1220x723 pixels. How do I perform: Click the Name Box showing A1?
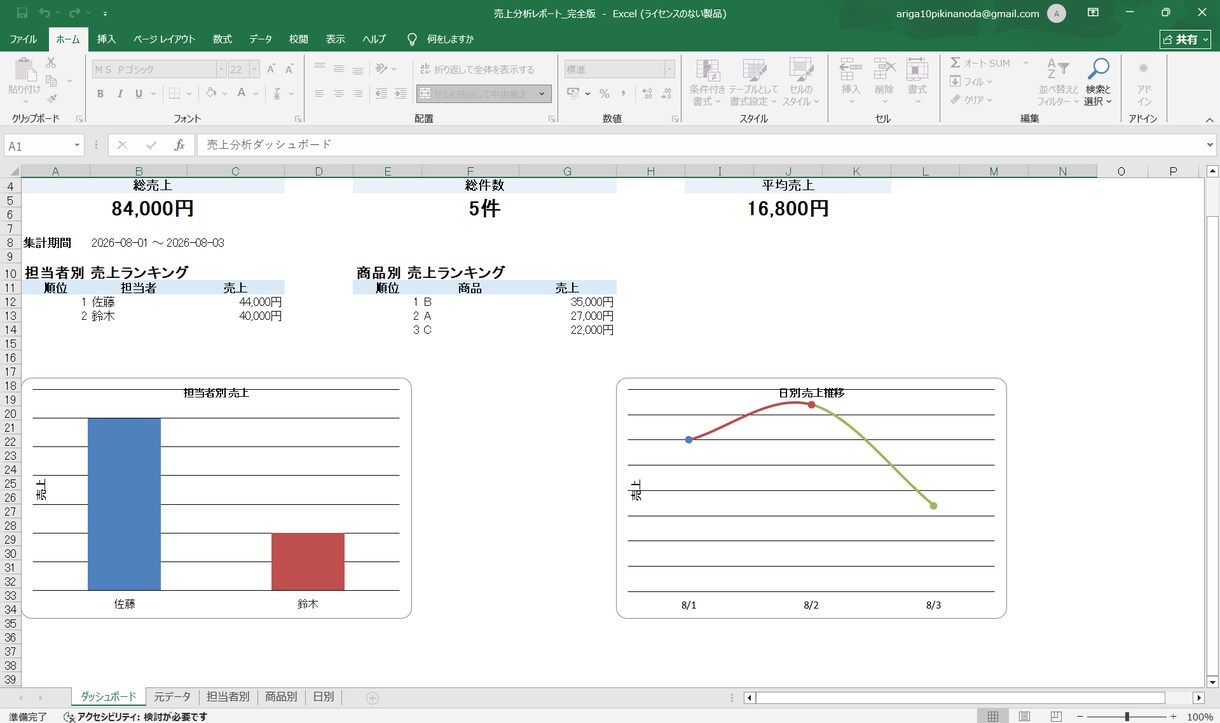(45, 145)
